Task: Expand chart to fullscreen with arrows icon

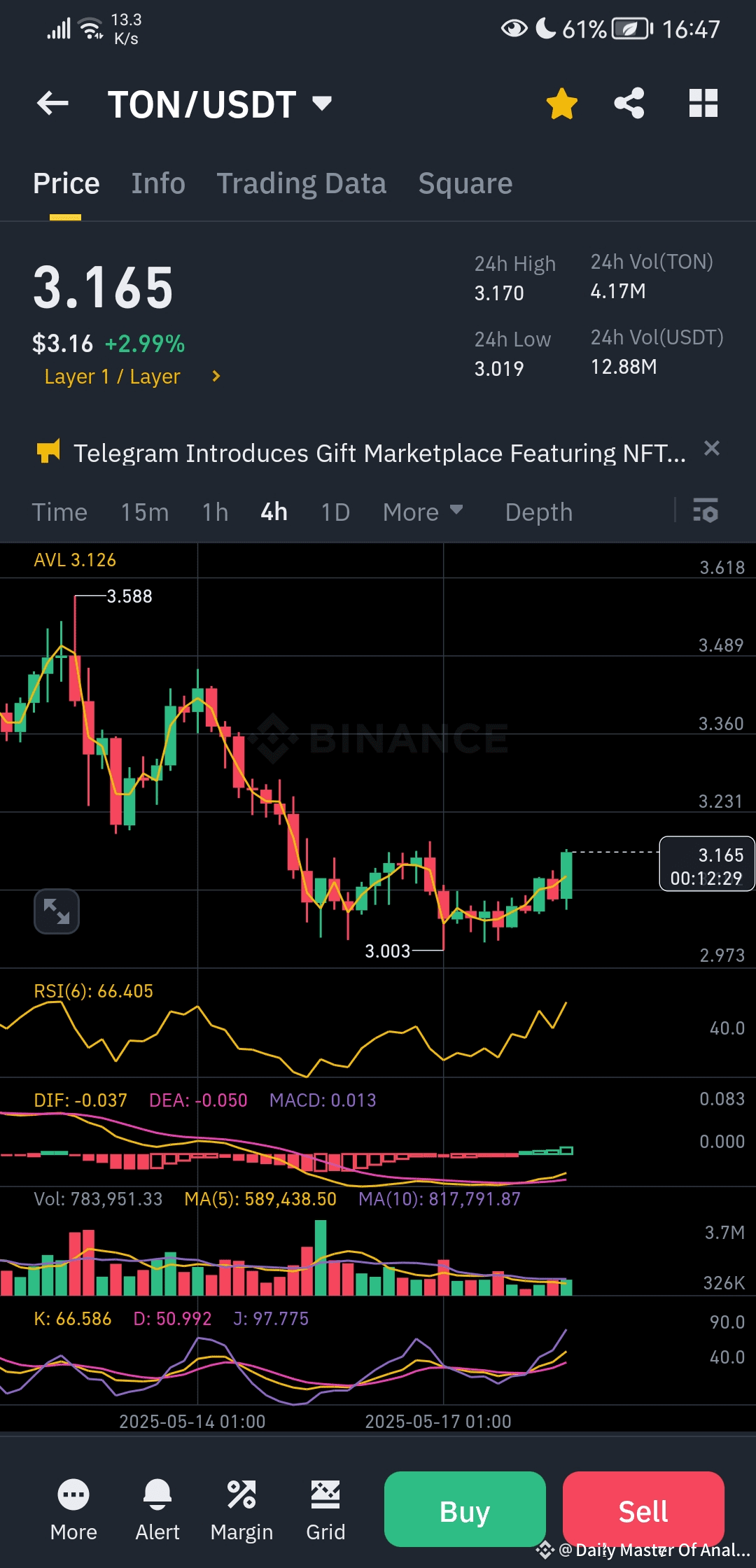Action: coord(57,911)
